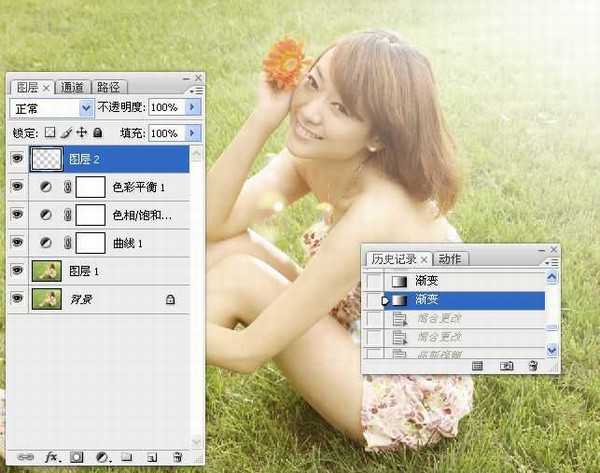Expand the 不透明度 opacity slider arrow
600x473 pixels.
(193, 107)
